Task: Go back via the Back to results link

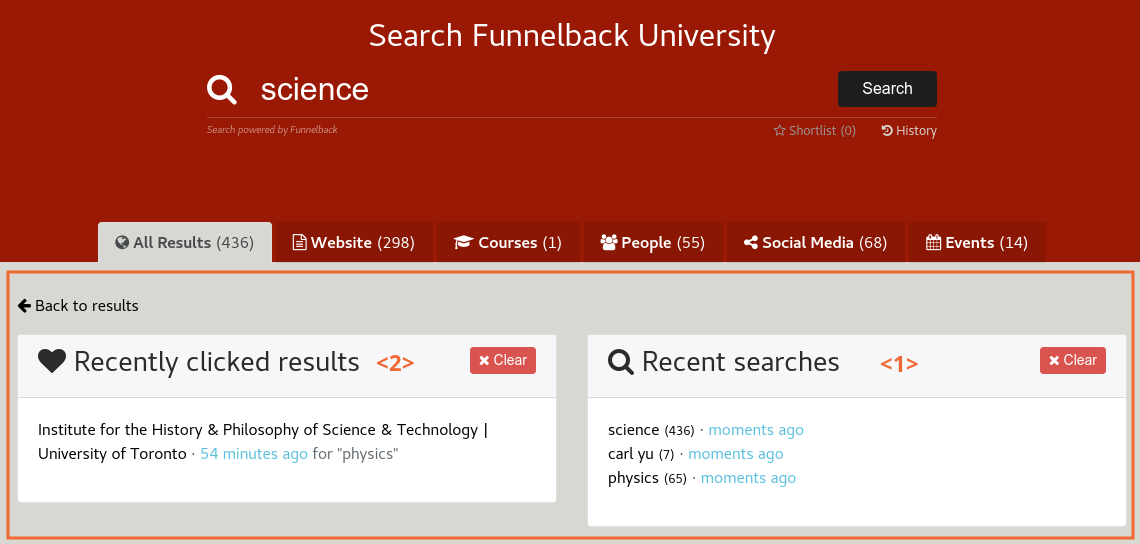Action: (78, 305)
